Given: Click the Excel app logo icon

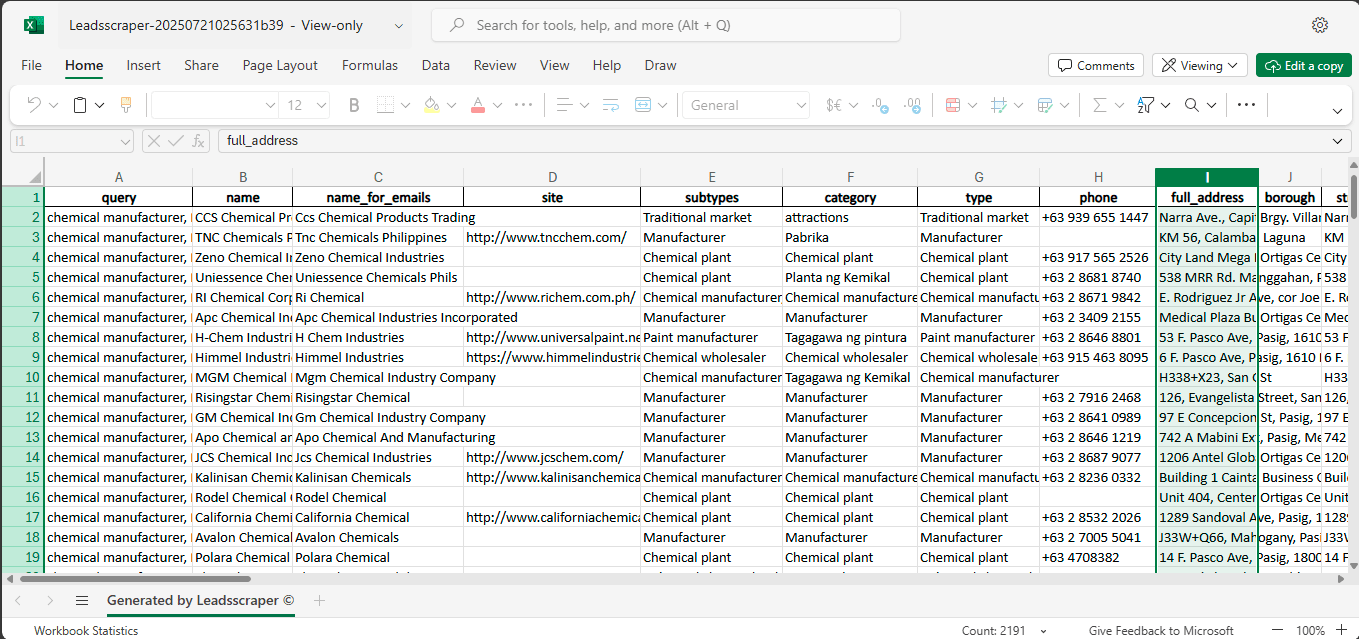Looking at the screenshot, I should pyautogui.click(x=33, y=25).
